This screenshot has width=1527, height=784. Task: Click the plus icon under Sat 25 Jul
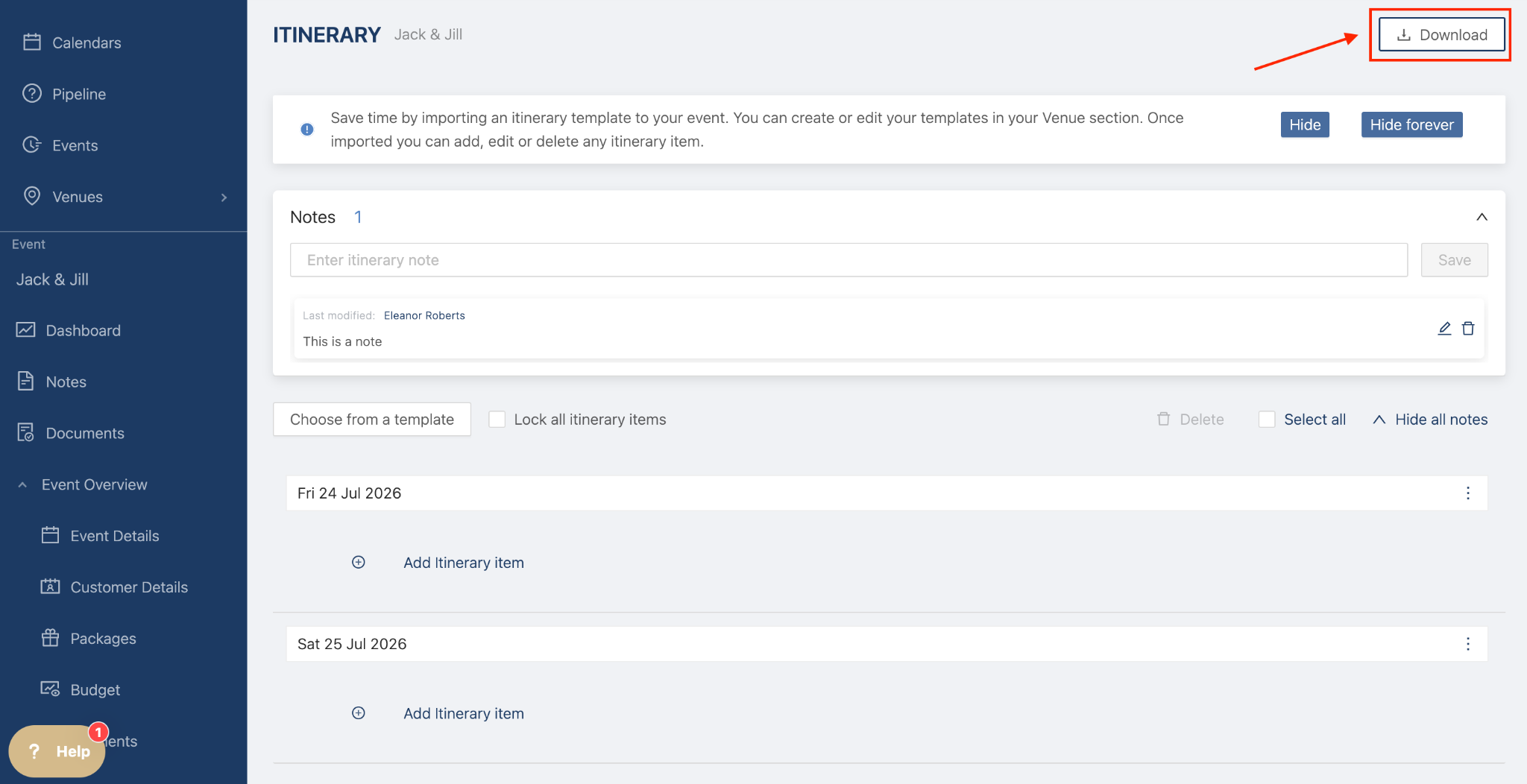click(x=359, y=713)
